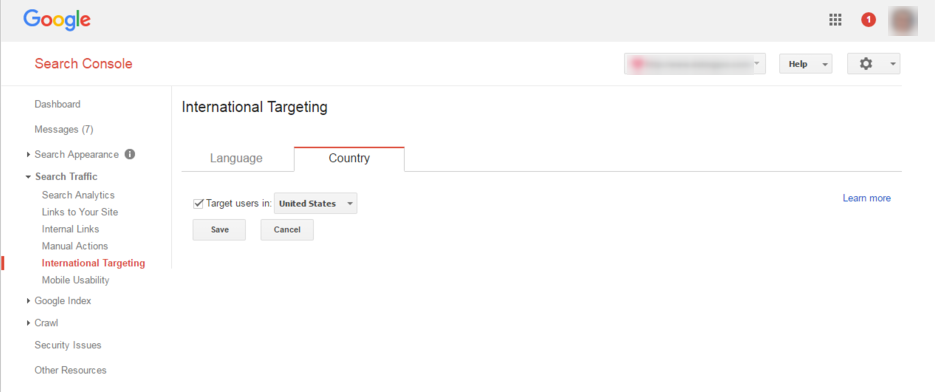Click the Settings dropdown arrow beside the gear
935x392 pixels.
[893, 64]
